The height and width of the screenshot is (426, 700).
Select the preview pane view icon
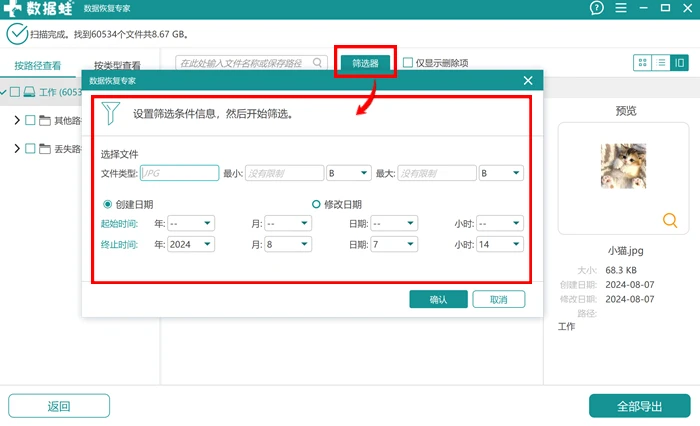click(679, 63)
